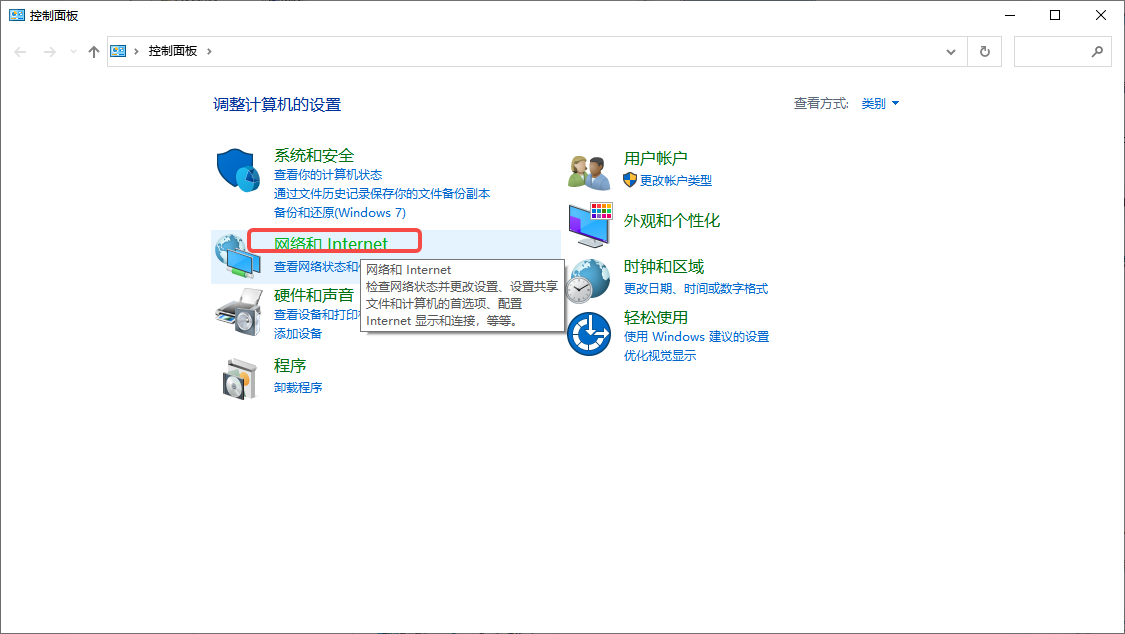Click the 更改帐户类型 link
The height and width of the screenshot is (634, 1125).
(676, 181)
